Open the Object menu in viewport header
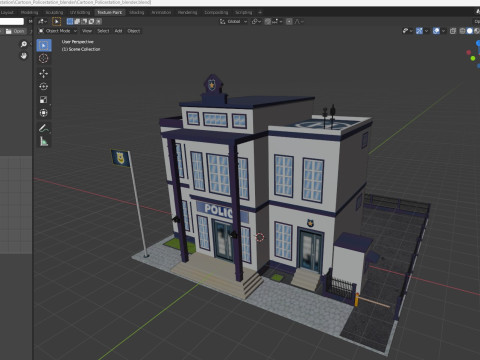This screenshot has width=480, height=360. coord(134,31)
